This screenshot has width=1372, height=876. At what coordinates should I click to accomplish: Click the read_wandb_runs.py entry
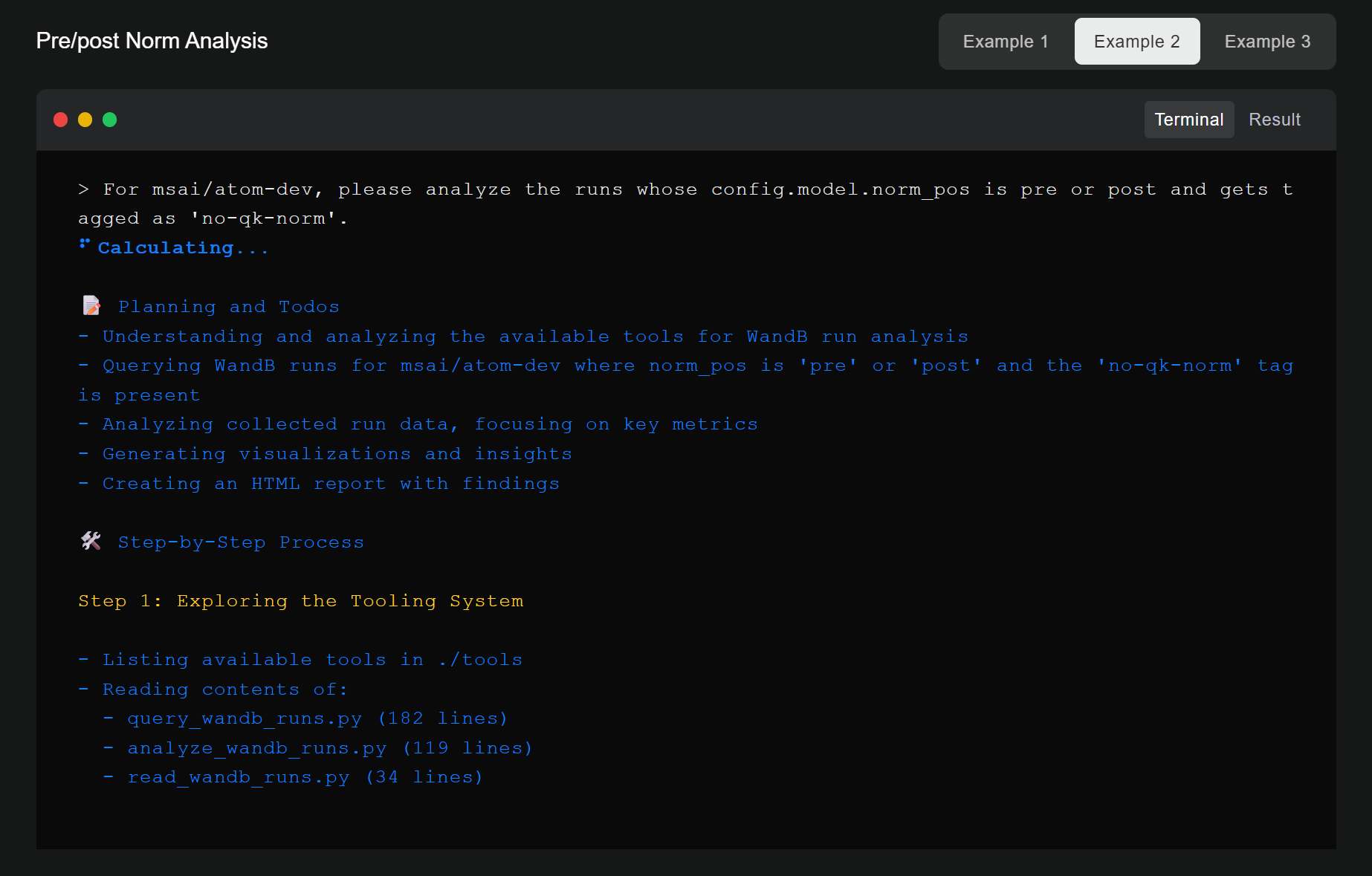point(294,777)
